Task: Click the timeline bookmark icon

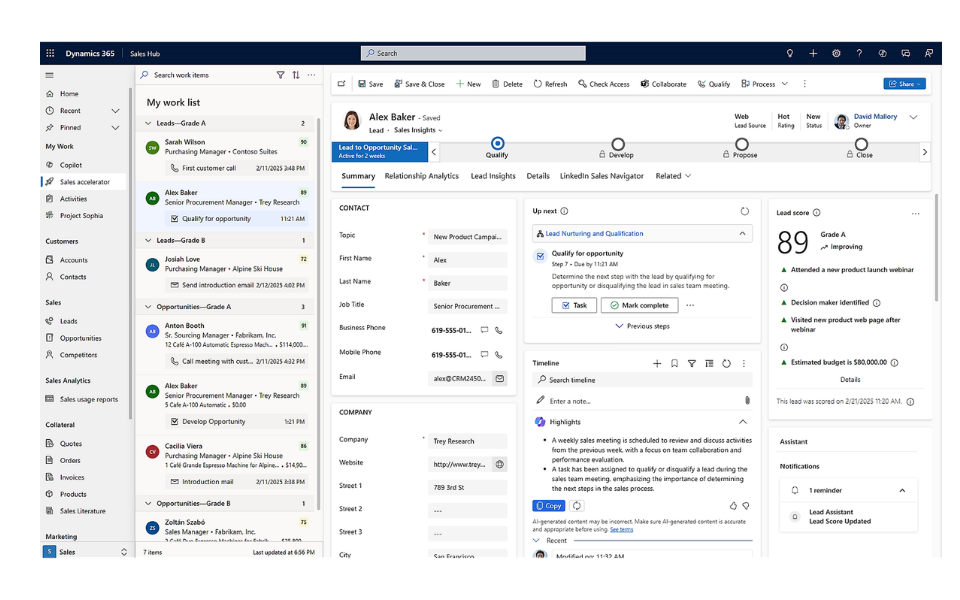Action: coord(675,364)
